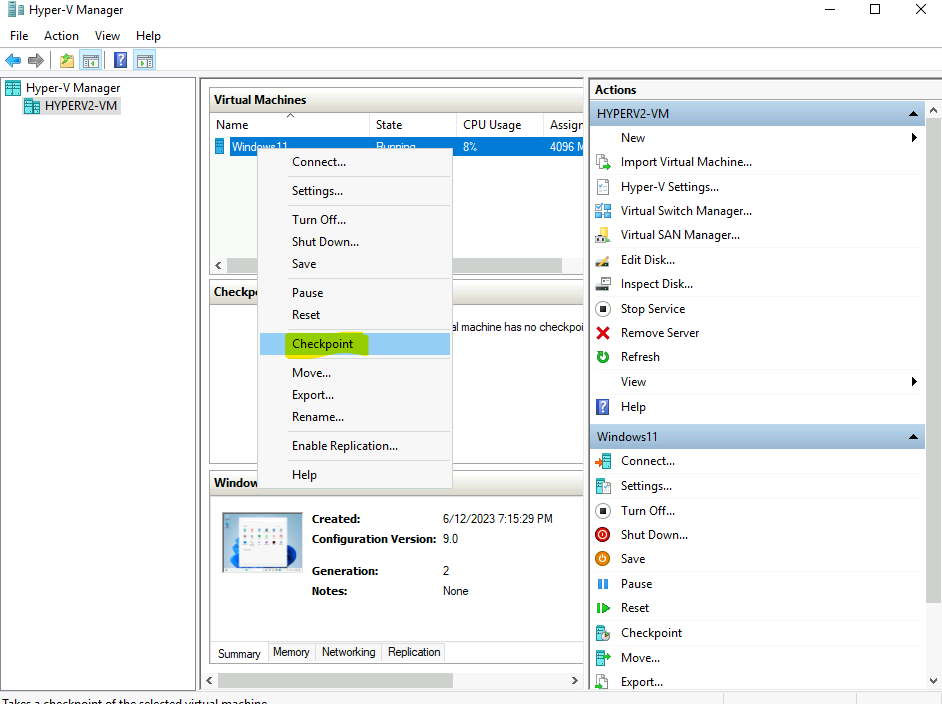Switch to the Replication tab
The image size is (942, 704).
pos(414,652)
